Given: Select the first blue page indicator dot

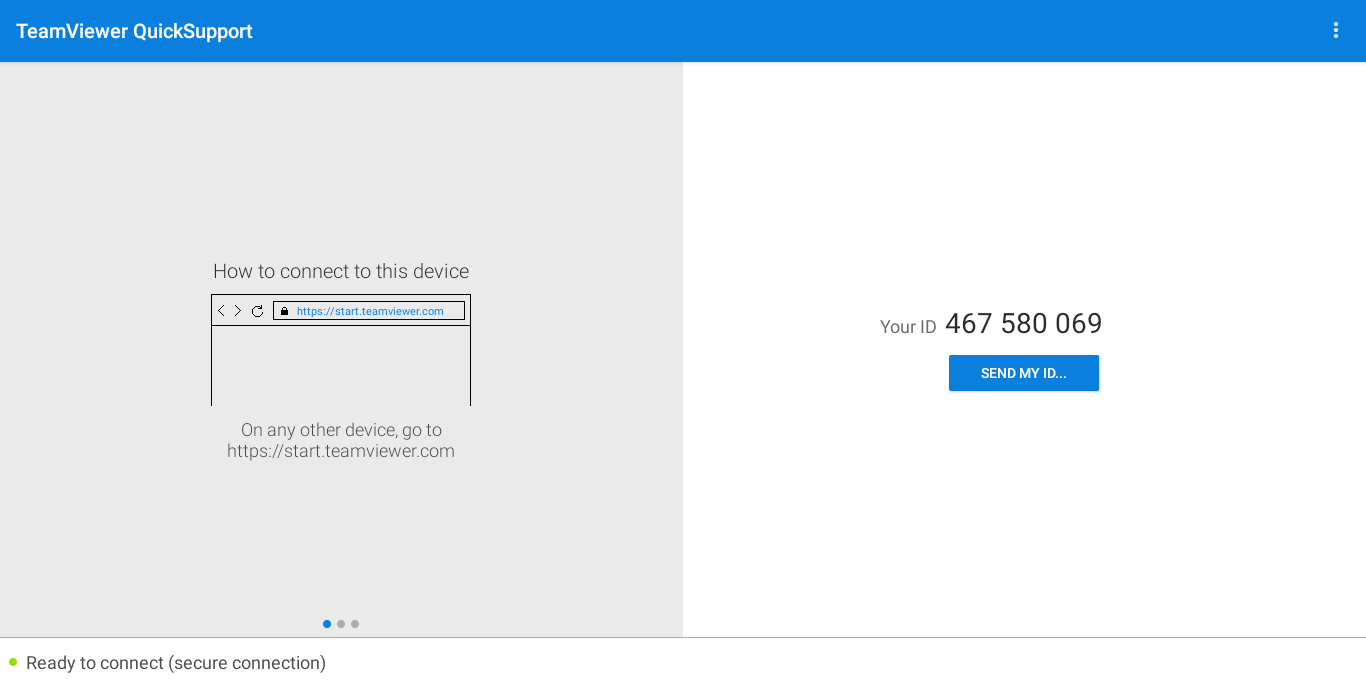Looking at the screenshot, I should (327, 624).
